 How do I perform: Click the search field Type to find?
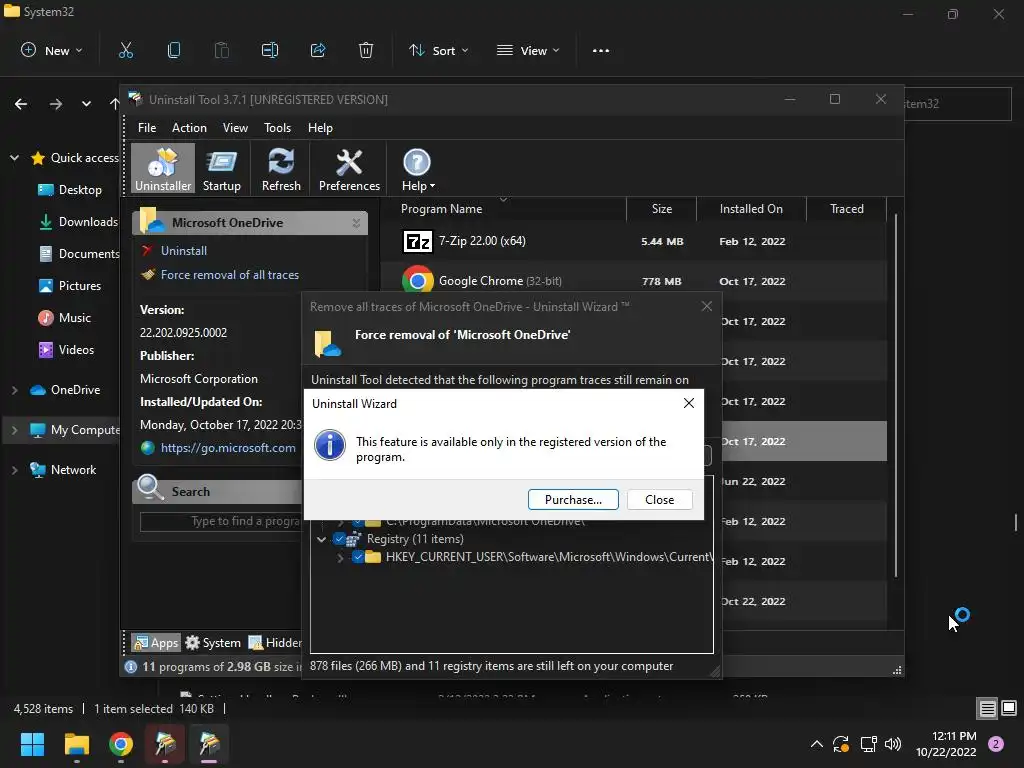coord(221,521)
